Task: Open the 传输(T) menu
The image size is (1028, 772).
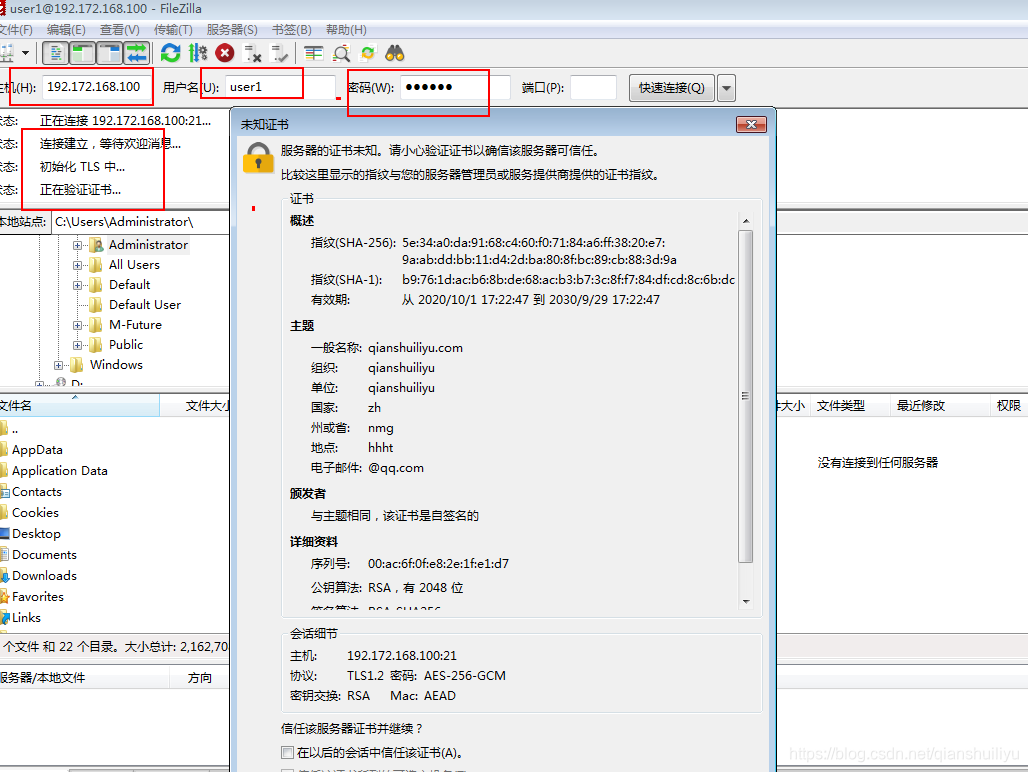Action: point(173,30)
